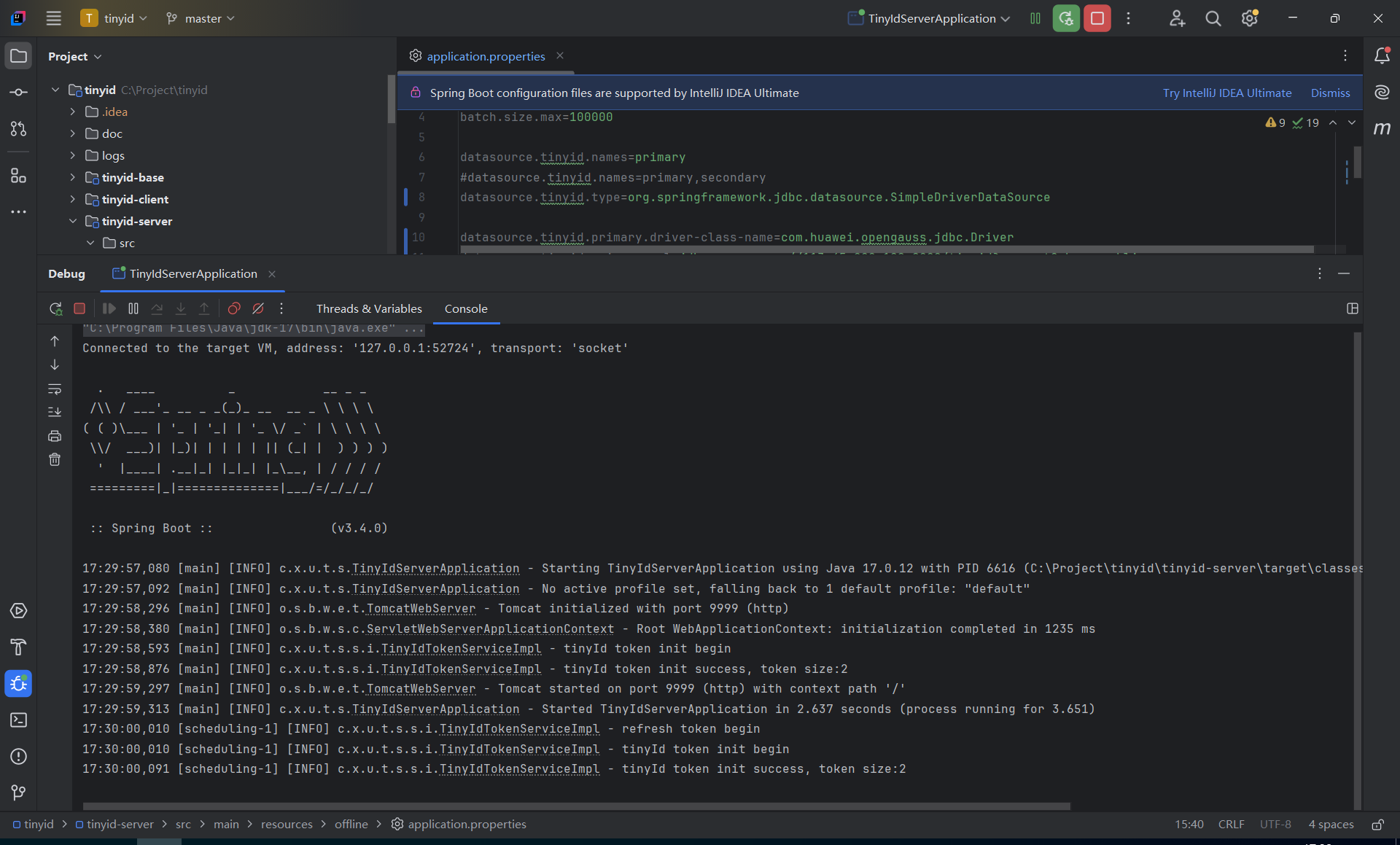Open the Commit tool window icon
1400x845 pixels.
[x=18, y=93]
